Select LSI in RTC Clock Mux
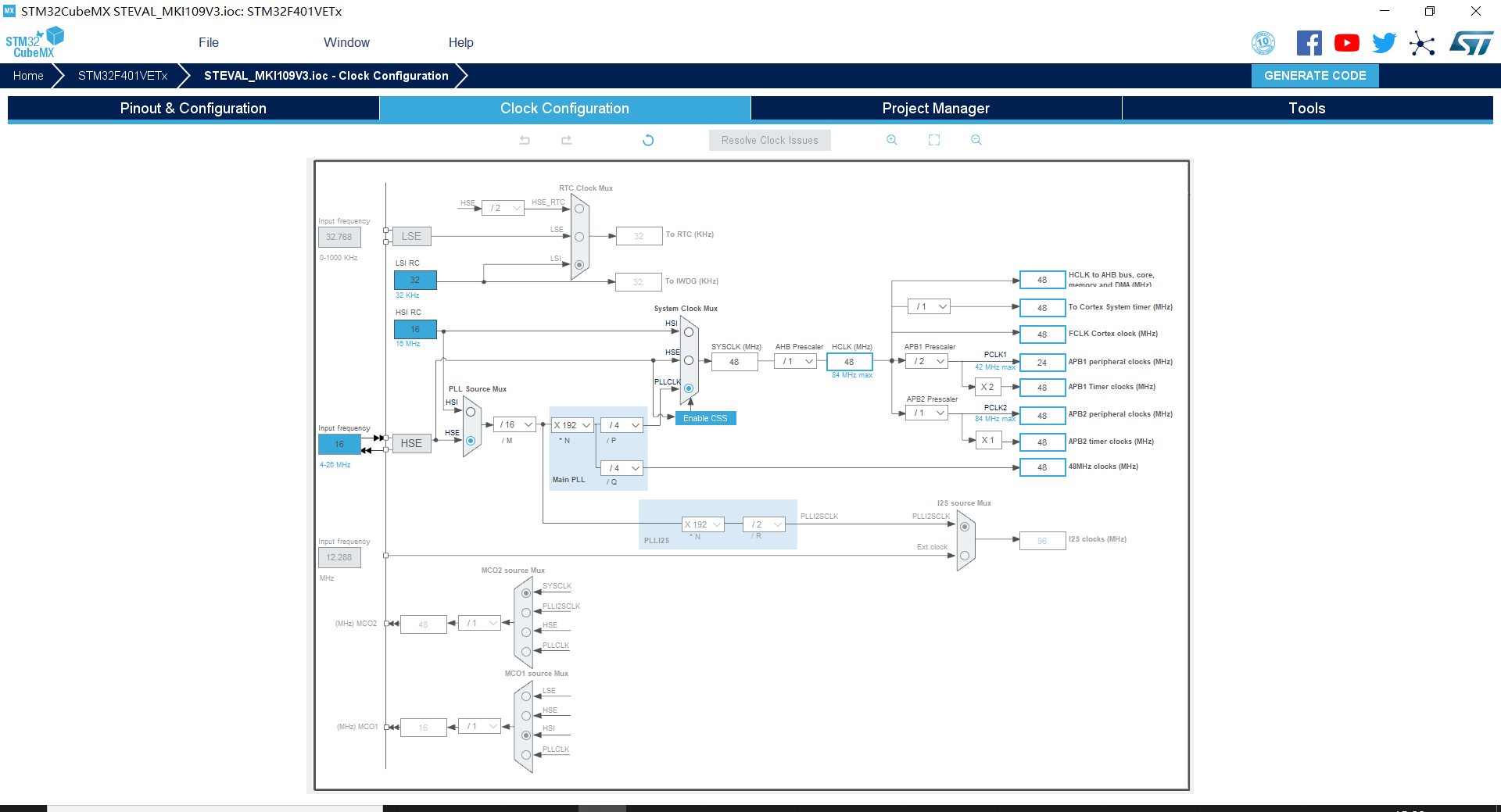 click(x=579, y=265)
